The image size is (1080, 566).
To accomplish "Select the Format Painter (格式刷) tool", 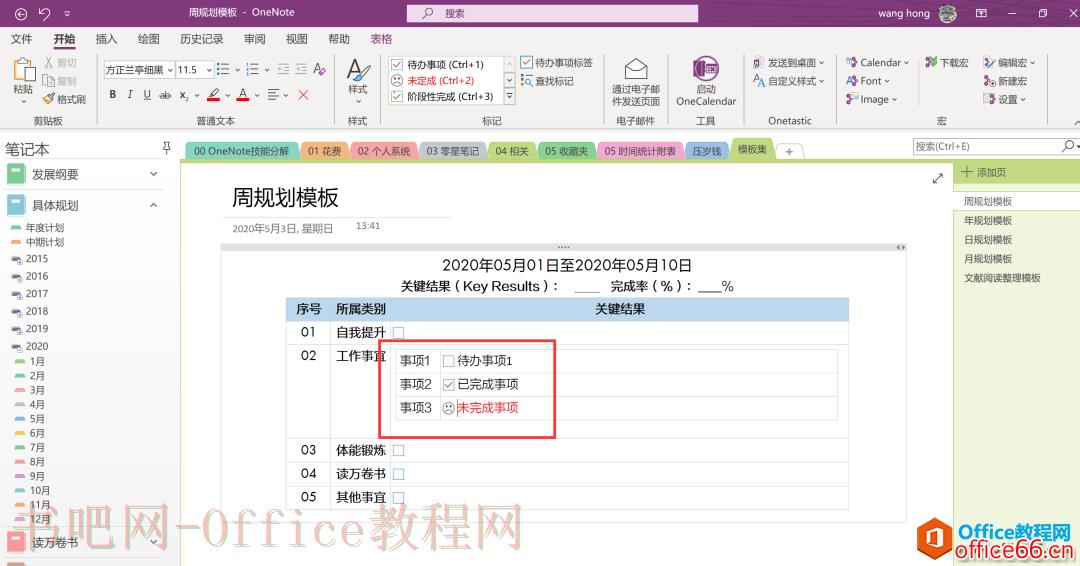I will pos(64,99).
